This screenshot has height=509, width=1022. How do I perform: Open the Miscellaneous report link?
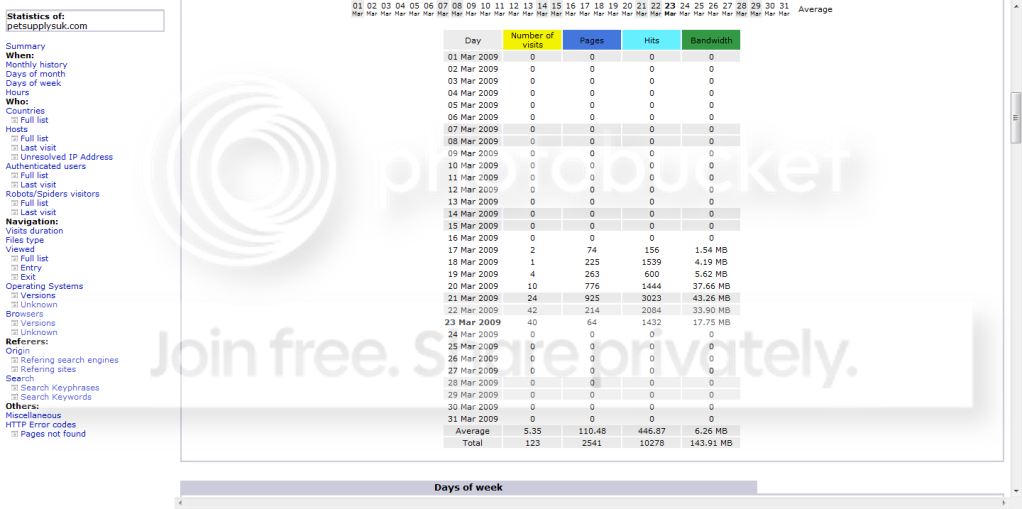pos(33,415)
